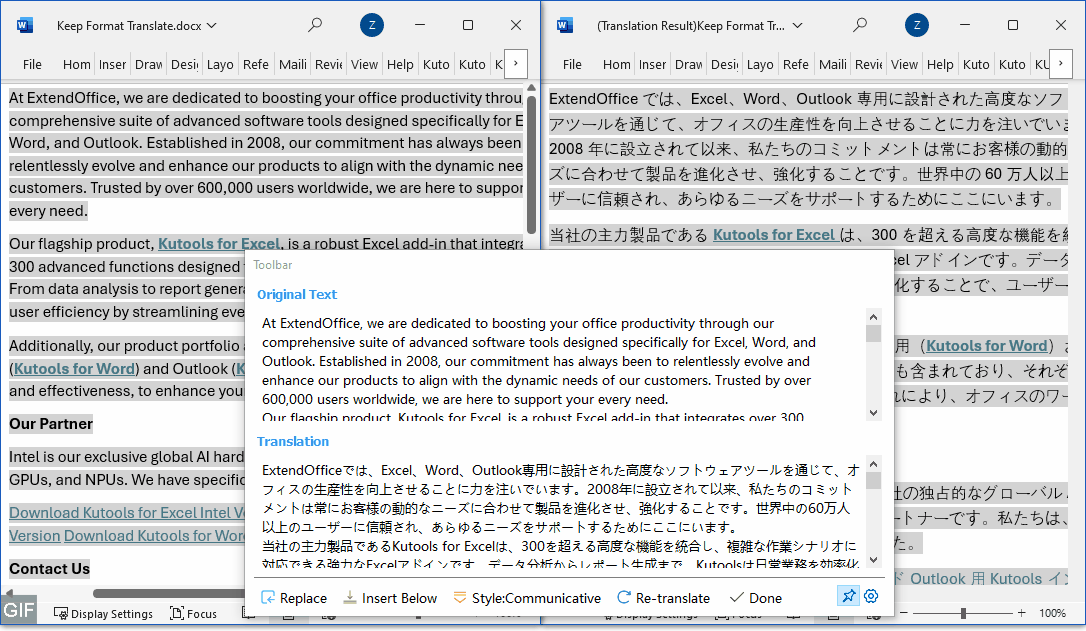Open the Help tab in Translation Result window
This screenshot has width=1086, height=631.
tap(941, 64)
